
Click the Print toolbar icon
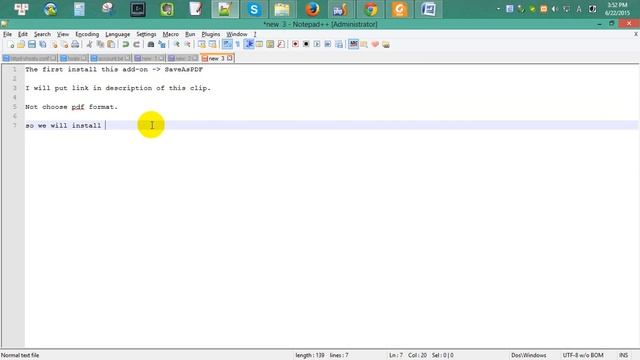75,44
